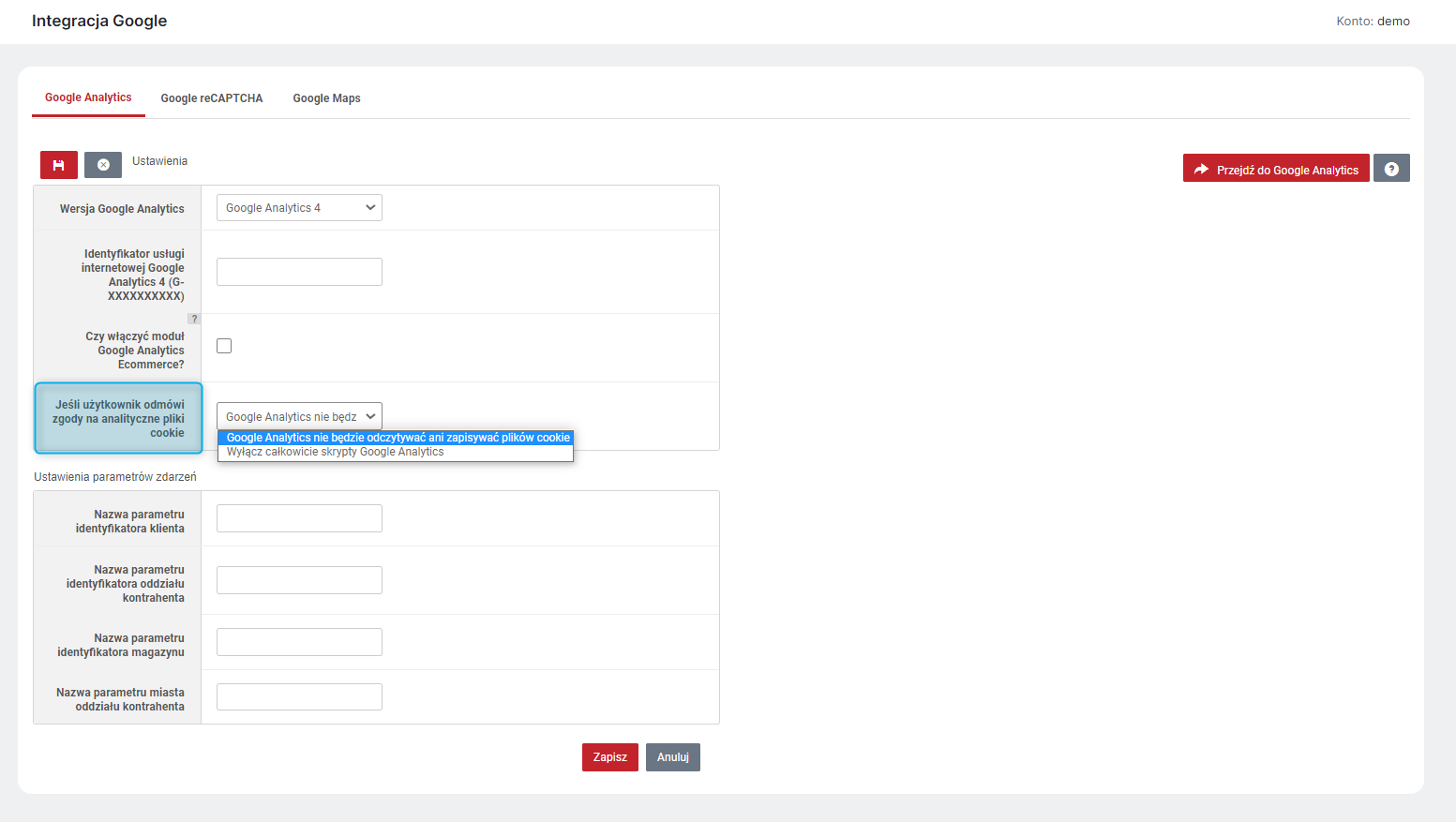Click the 'Ustawienia' label next to toolbar
The height and width of the screenshot is (822, 1456).
pyautogui.click(x=159, y=161)
